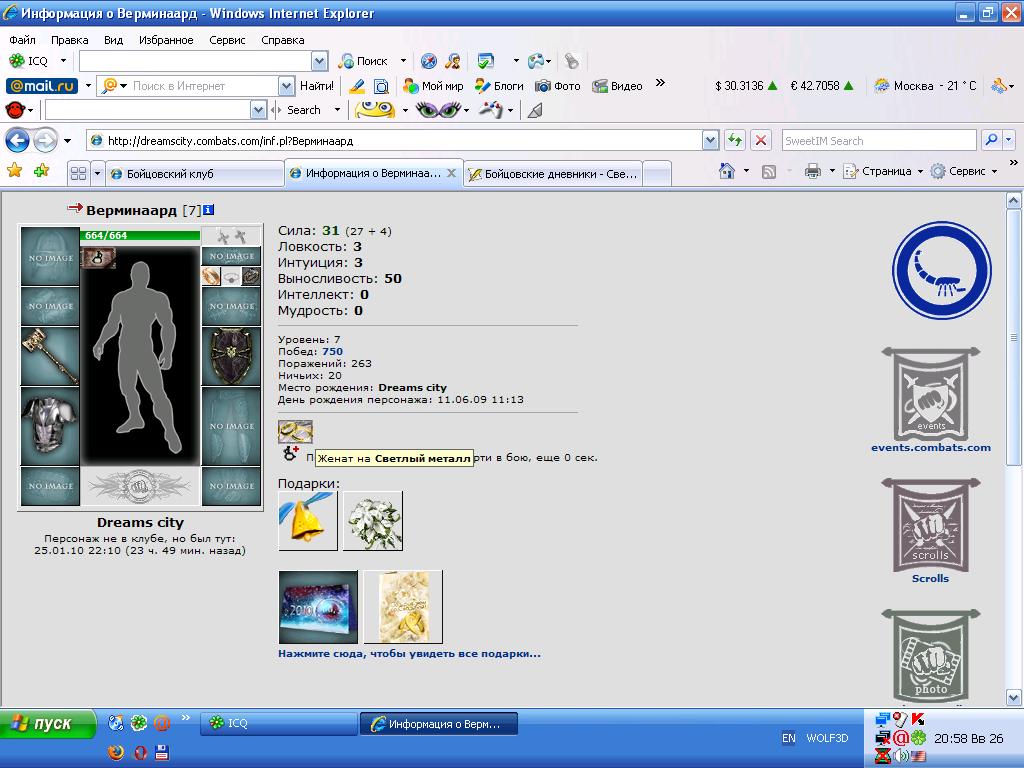Click the Scrolls banner icon
The image size is (1024, 768).
click(x=931, y=526)
